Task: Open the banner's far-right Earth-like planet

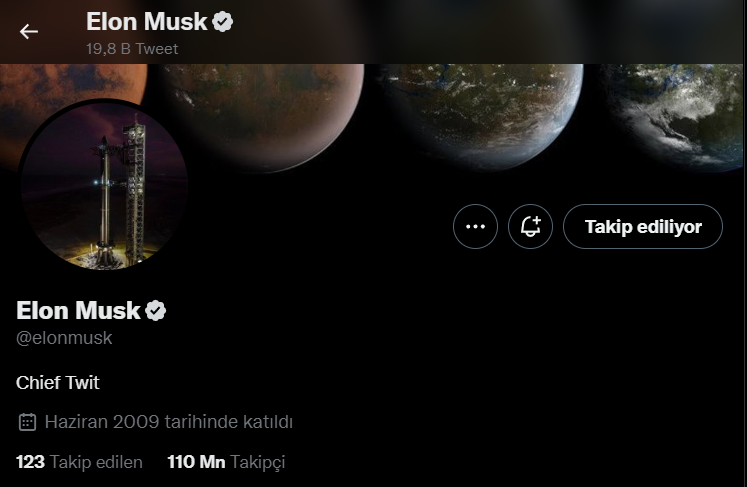Action: [680, 110]
